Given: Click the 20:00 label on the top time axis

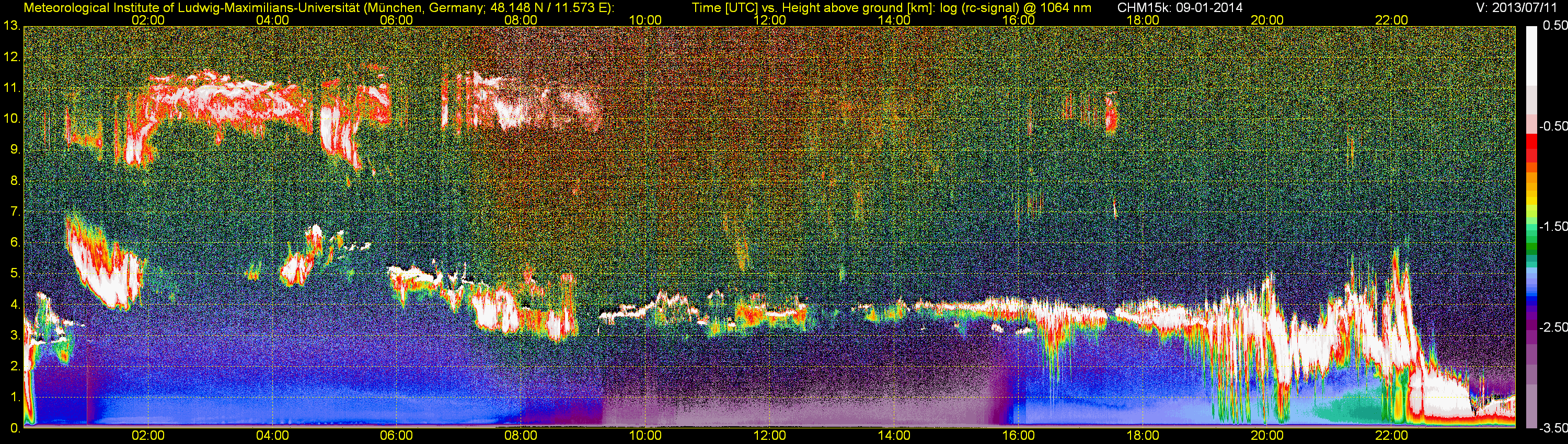Looking at the screenshot, I should [1267, 20].
